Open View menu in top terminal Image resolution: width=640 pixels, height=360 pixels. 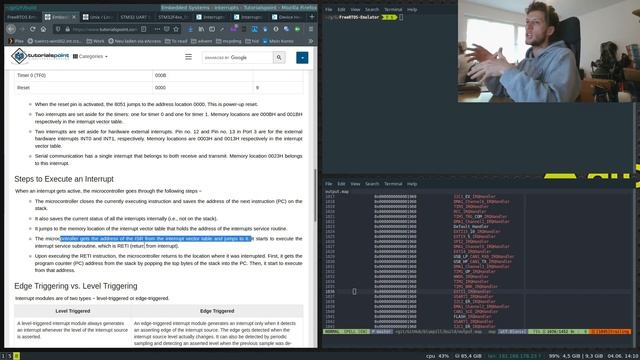[x=356, y=9]
